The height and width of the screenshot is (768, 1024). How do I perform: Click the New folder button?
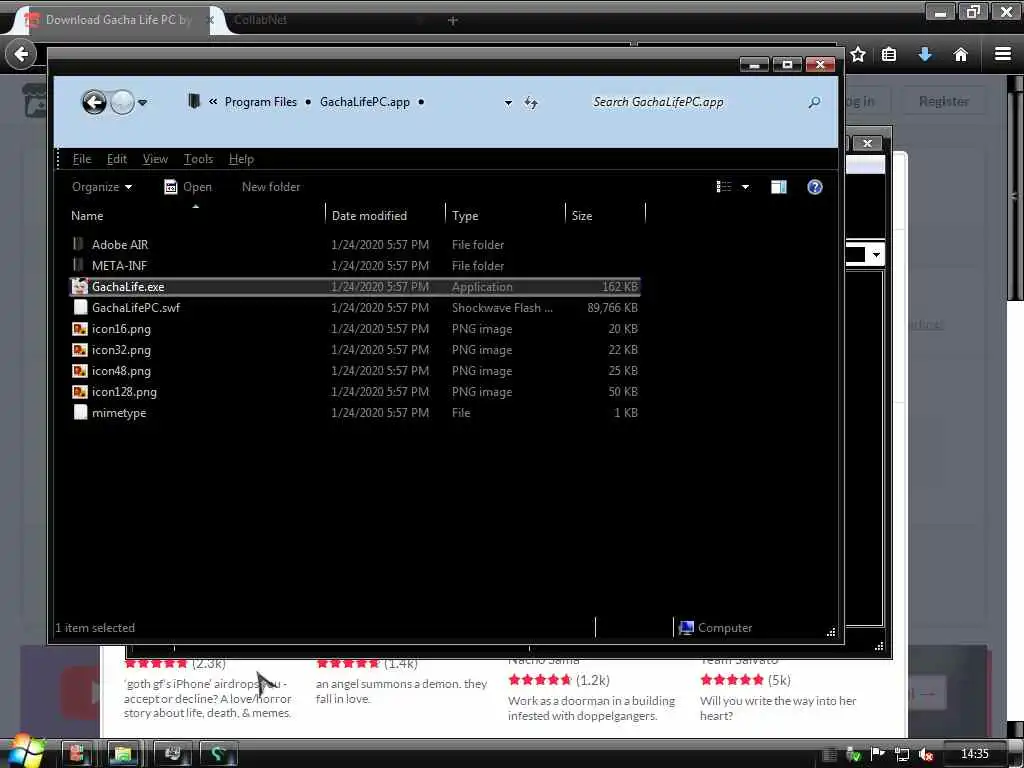click(x=271, y=187)
